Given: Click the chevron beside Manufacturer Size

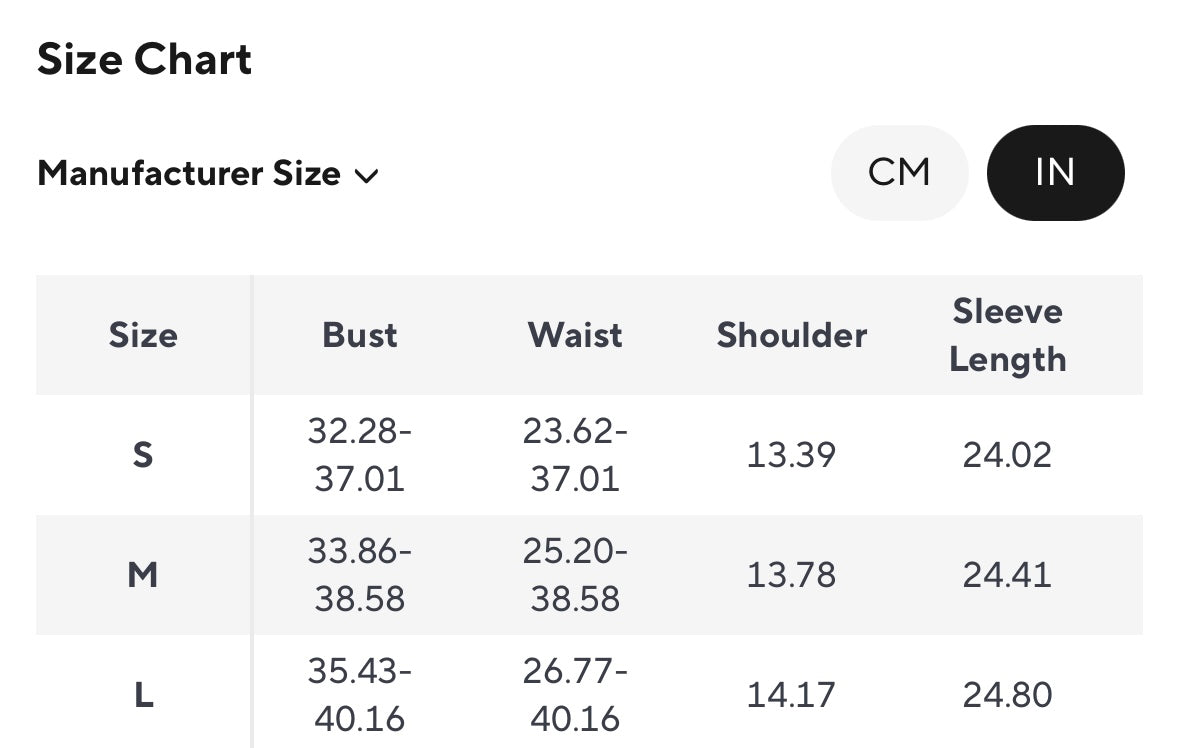Looking at the screenshot, I should coord(367,176).
